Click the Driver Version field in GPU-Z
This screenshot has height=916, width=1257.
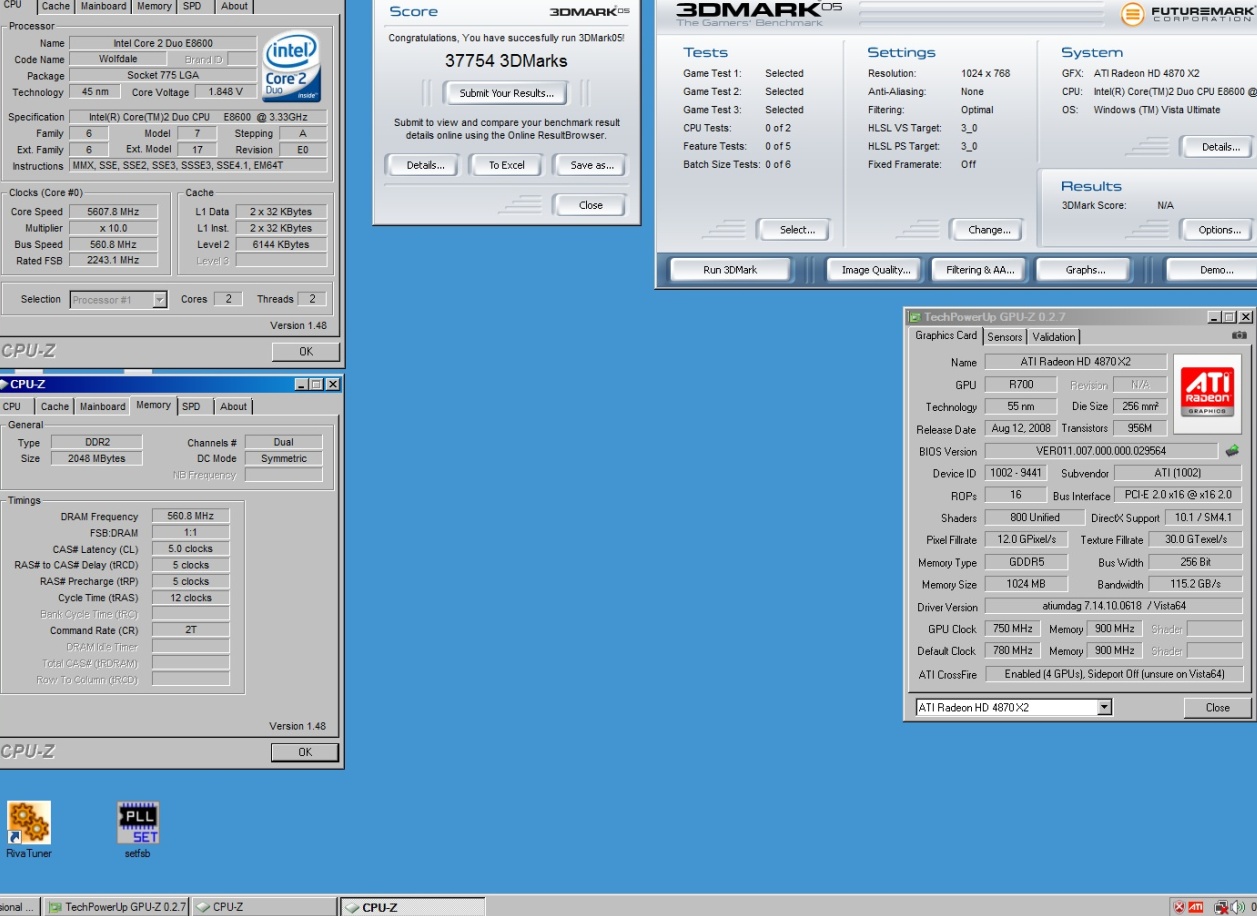[1113, 606]
